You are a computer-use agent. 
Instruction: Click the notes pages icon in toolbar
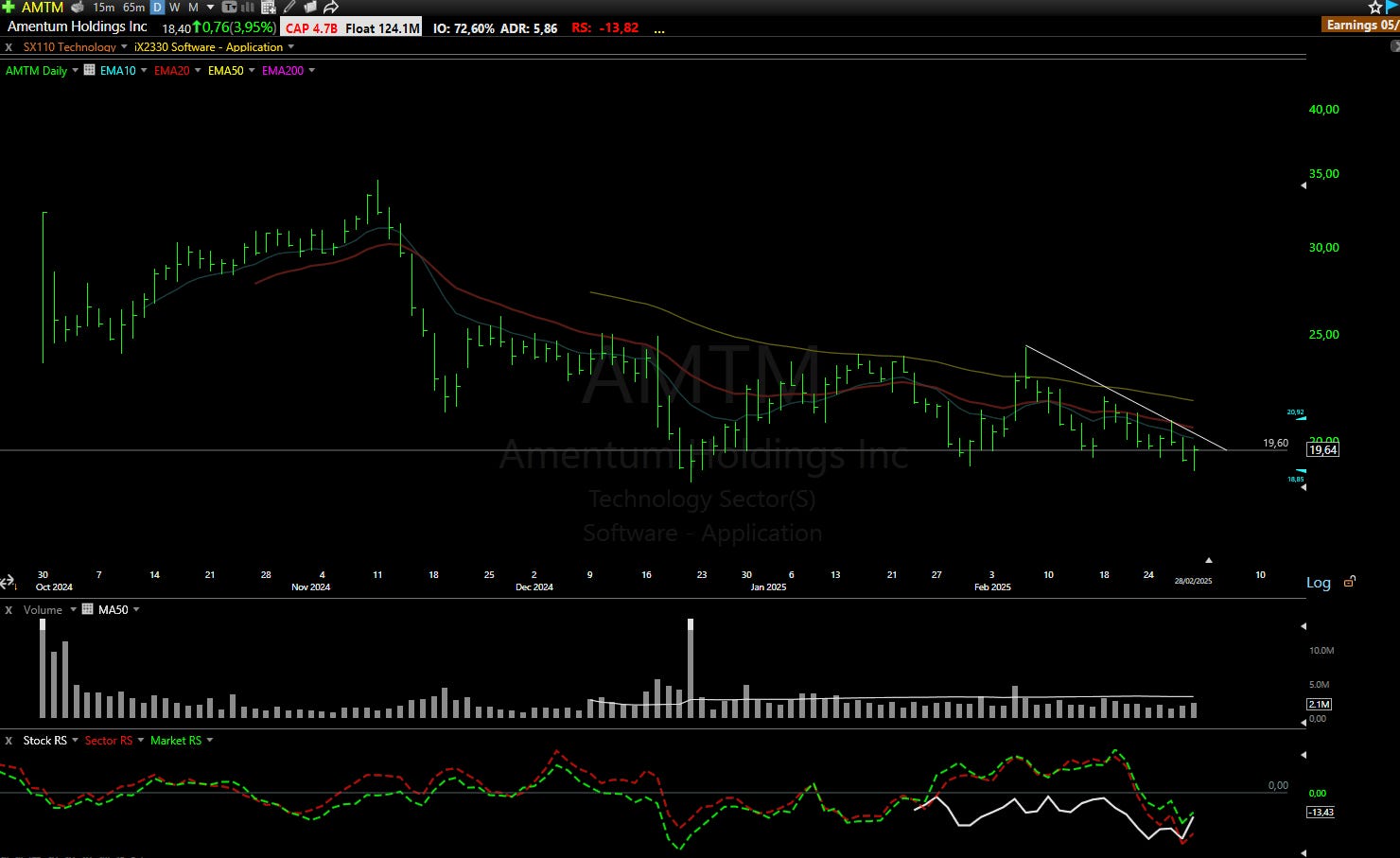pos(309,7)
